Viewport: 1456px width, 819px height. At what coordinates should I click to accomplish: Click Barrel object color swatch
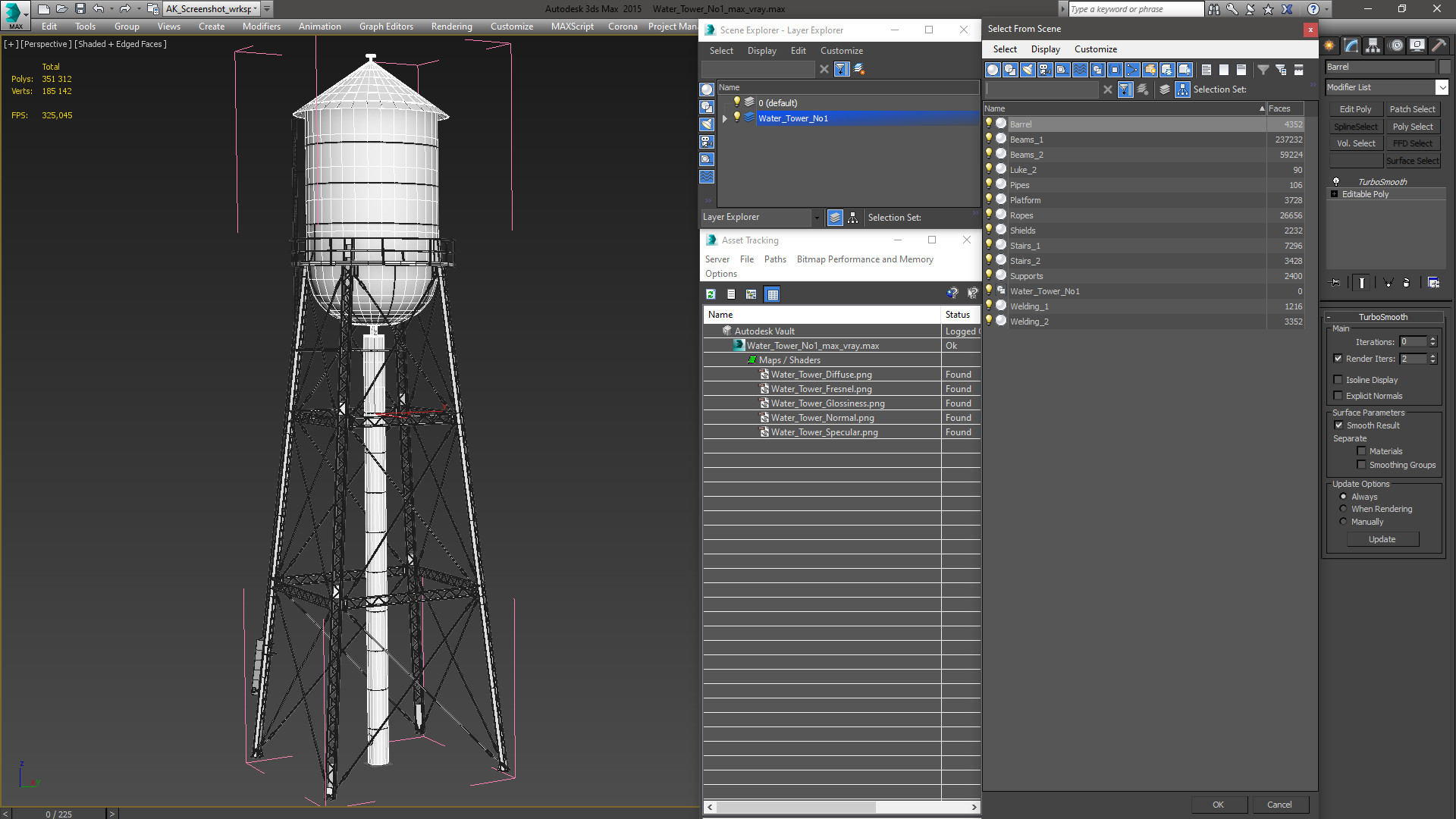[1444, 67]
